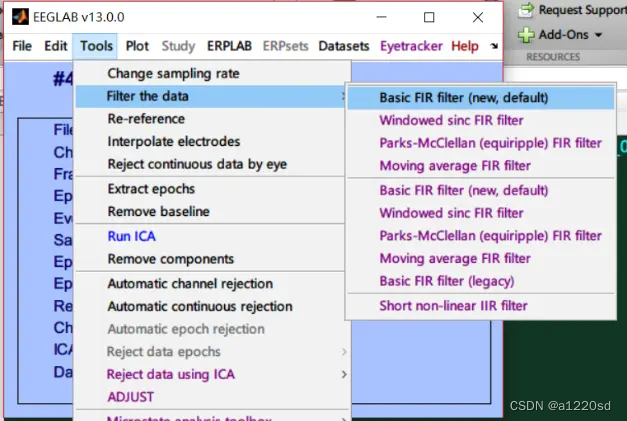Expand the Reject data epochs submenu arrow

coord(344,352)
